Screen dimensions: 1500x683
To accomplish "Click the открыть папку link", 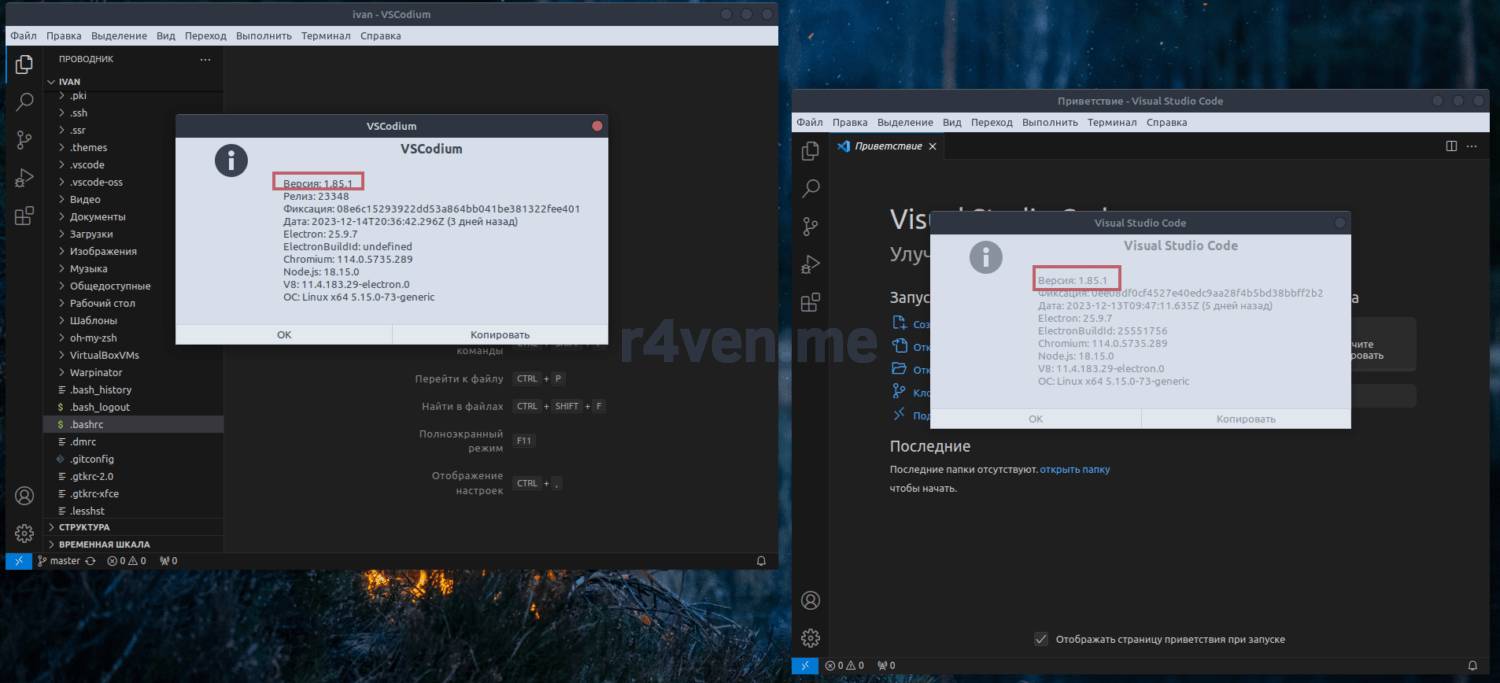I will pyautogui.click(x=1074, y=469).
